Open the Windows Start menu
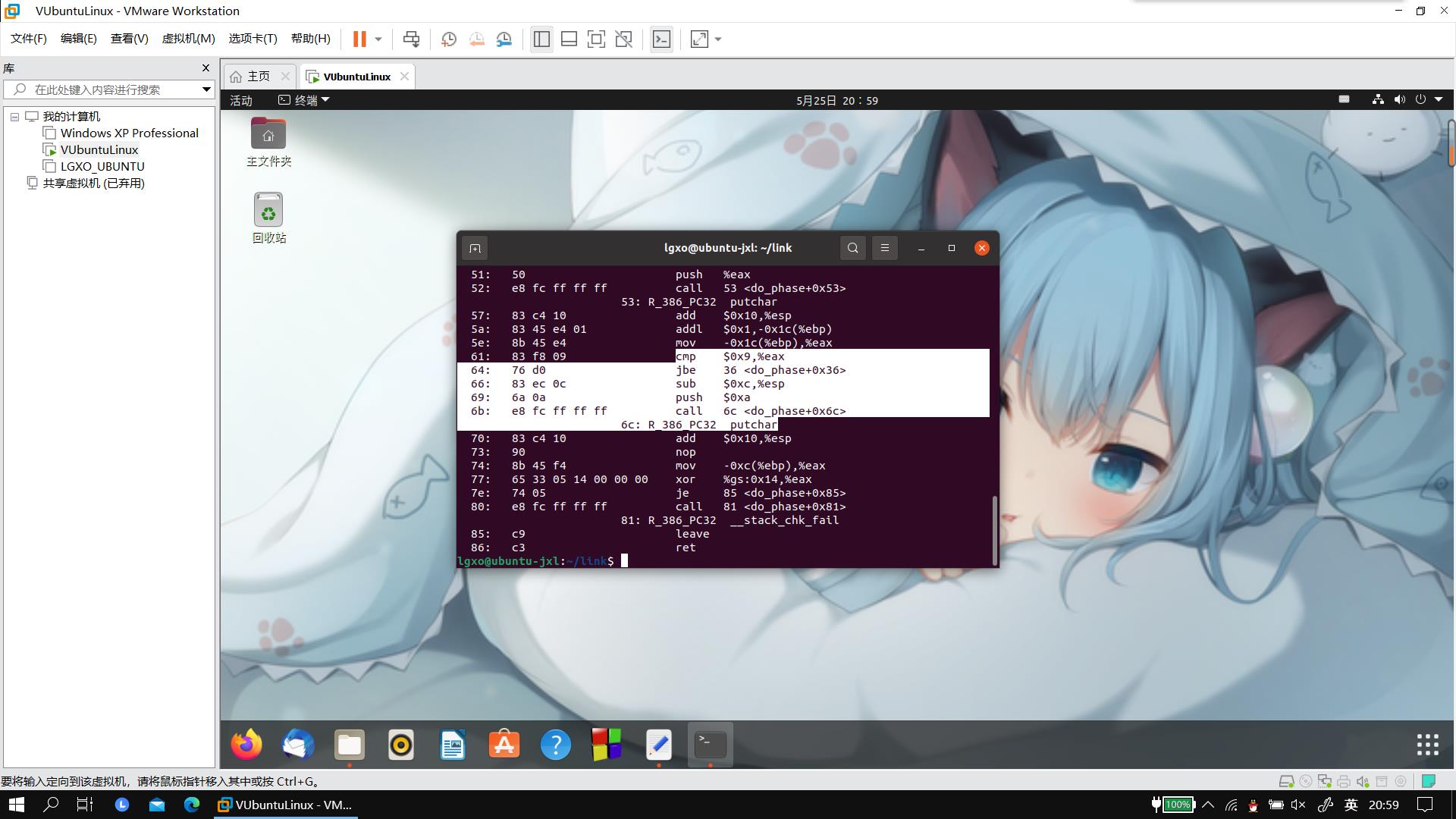Image resolution: width=1456 pixels, height=819 pixels. pos(15,805)
